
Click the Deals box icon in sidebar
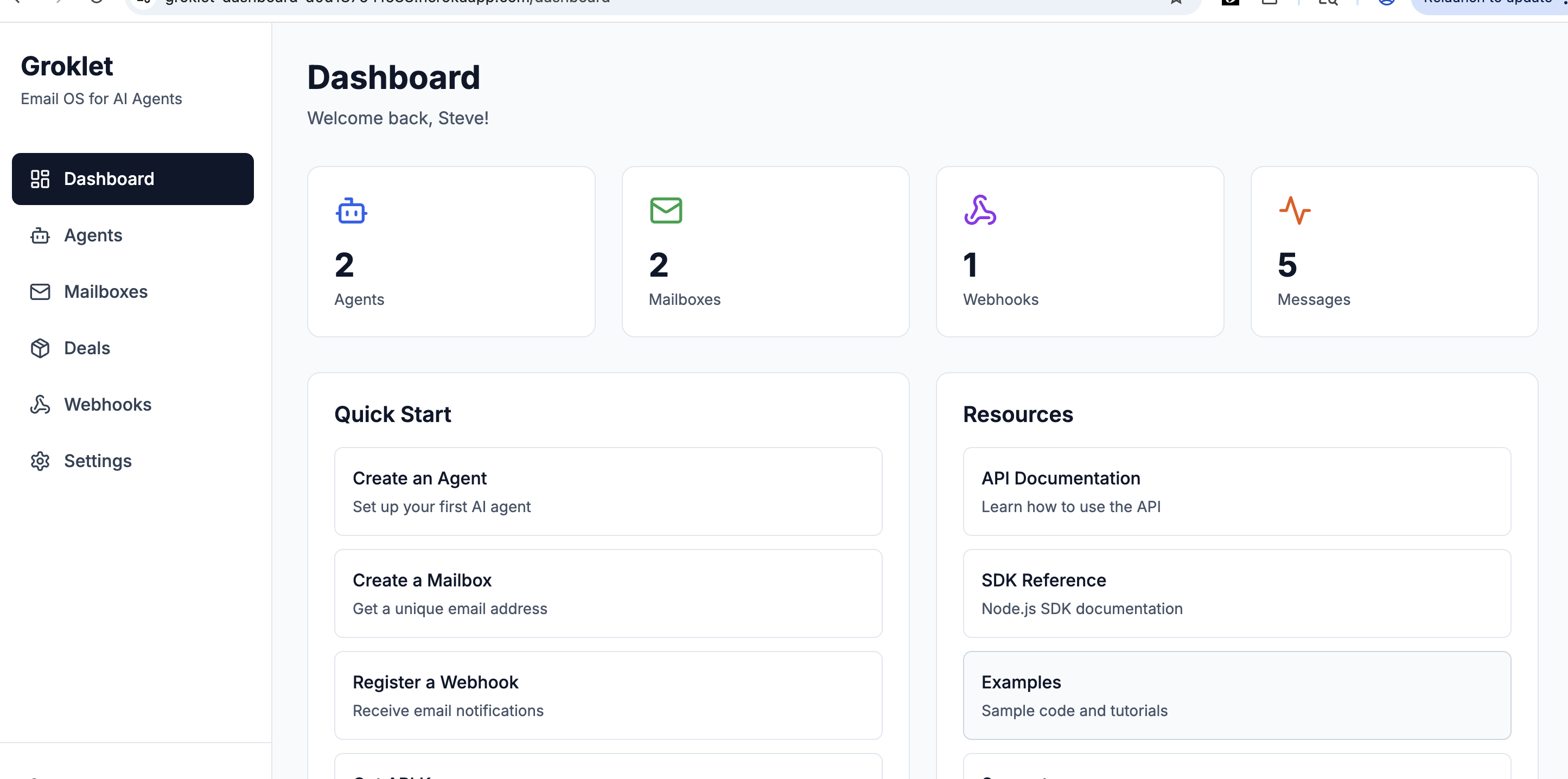click(x=40, y=348)
